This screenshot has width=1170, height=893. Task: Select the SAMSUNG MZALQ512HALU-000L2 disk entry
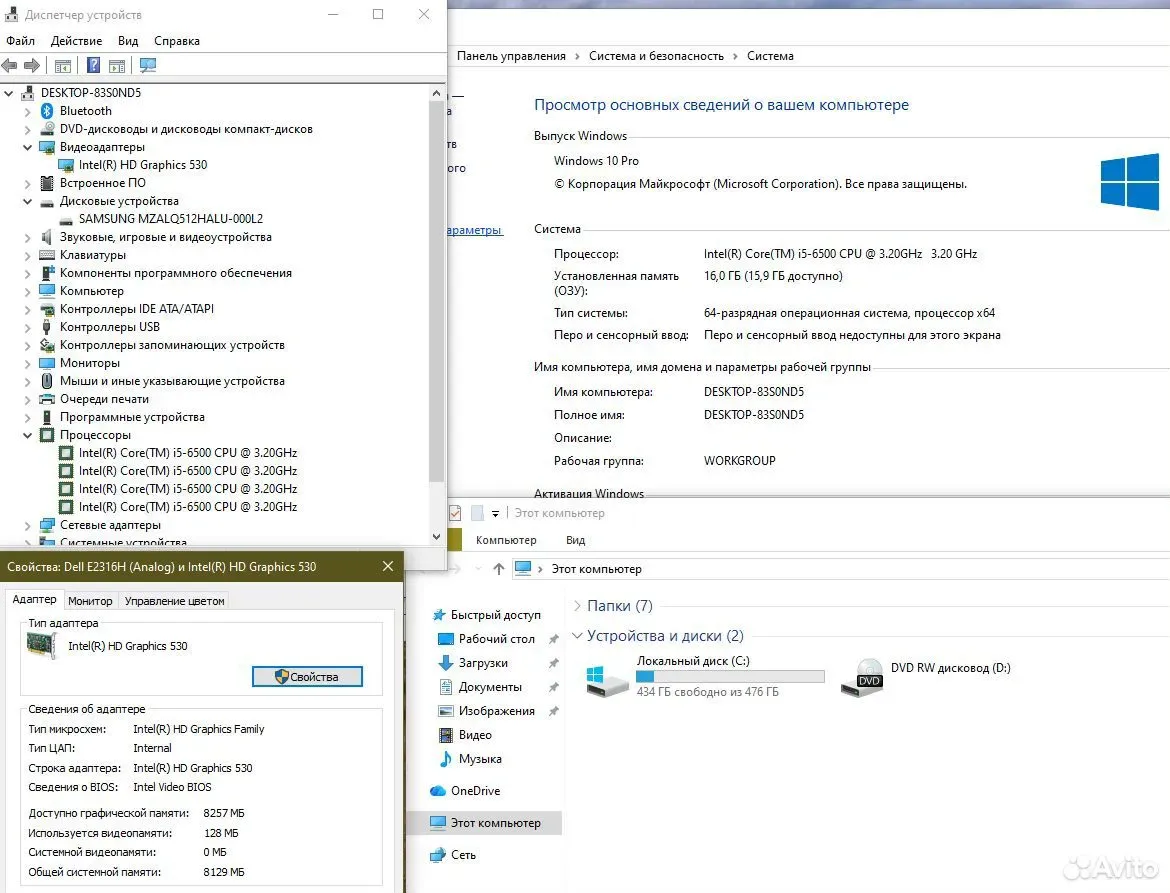171,219
